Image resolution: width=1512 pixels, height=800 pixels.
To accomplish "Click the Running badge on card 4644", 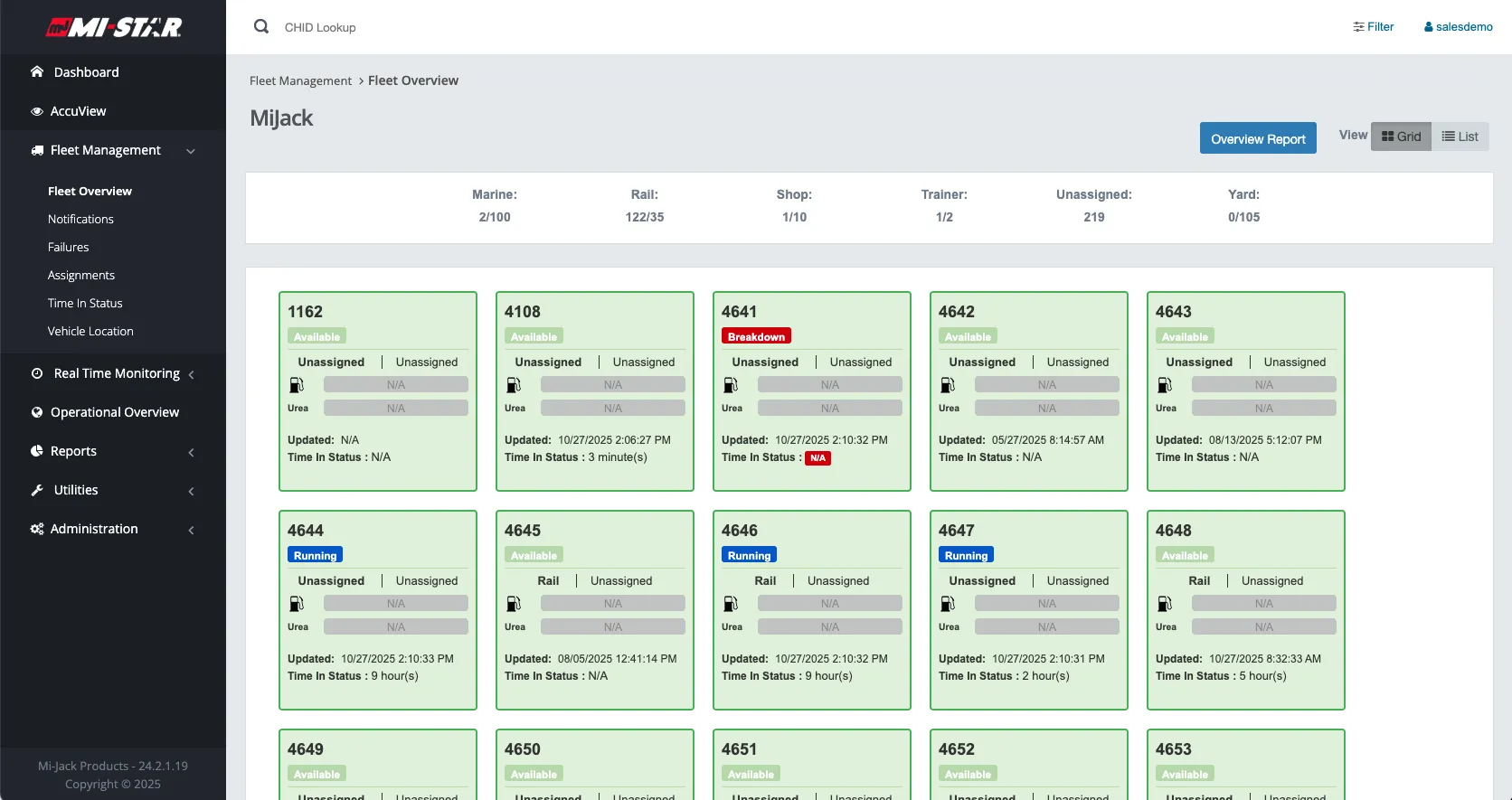I will click(315, 555).
